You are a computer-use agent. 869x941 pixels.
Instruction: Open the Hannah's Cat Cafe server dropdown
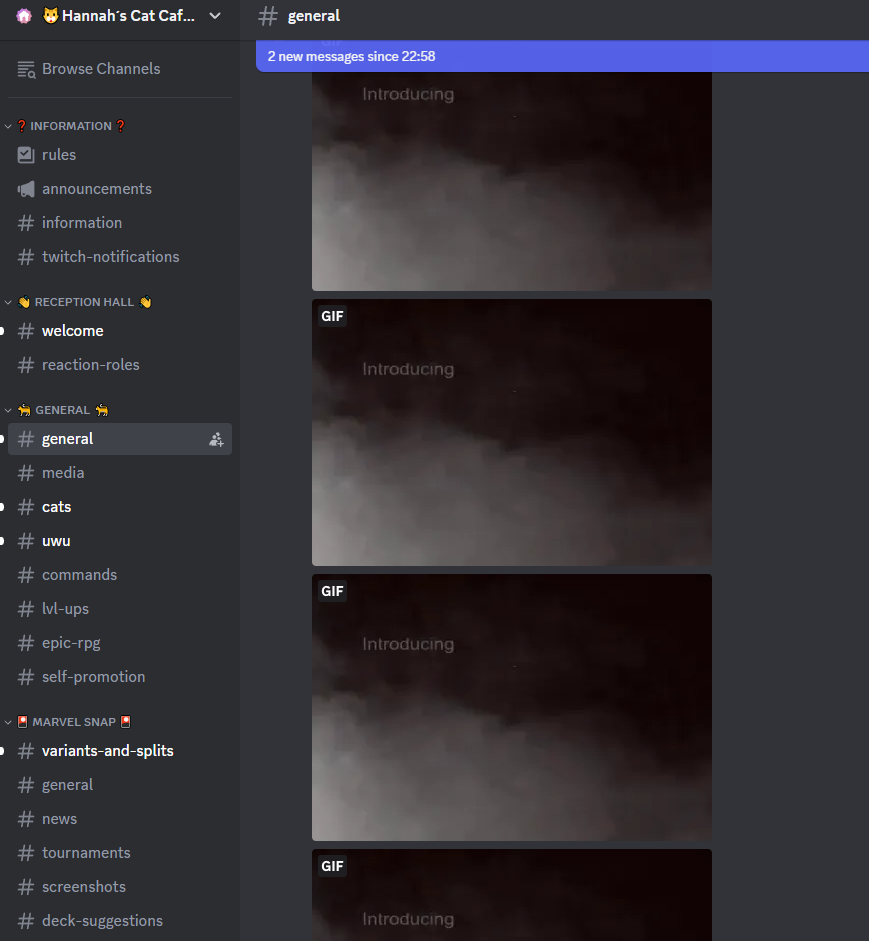pos(214,16)
